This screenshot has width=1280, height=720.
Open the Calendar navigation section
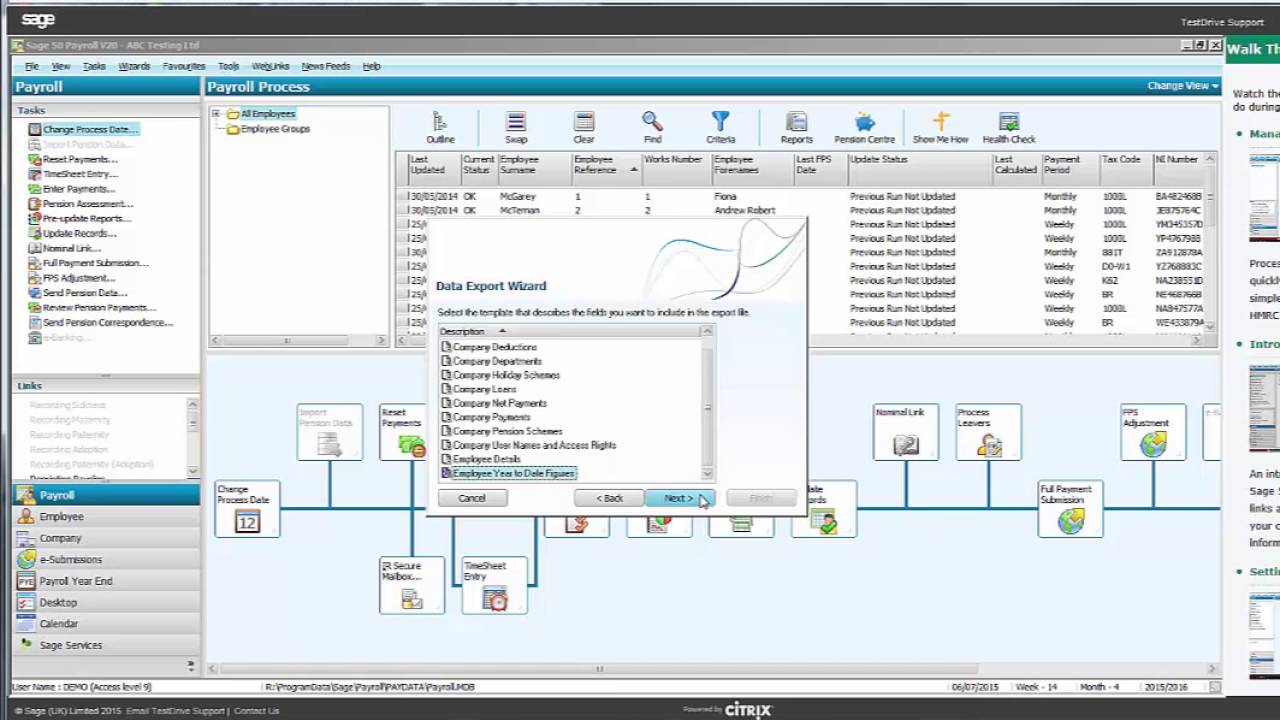click(x=106, y=624)
